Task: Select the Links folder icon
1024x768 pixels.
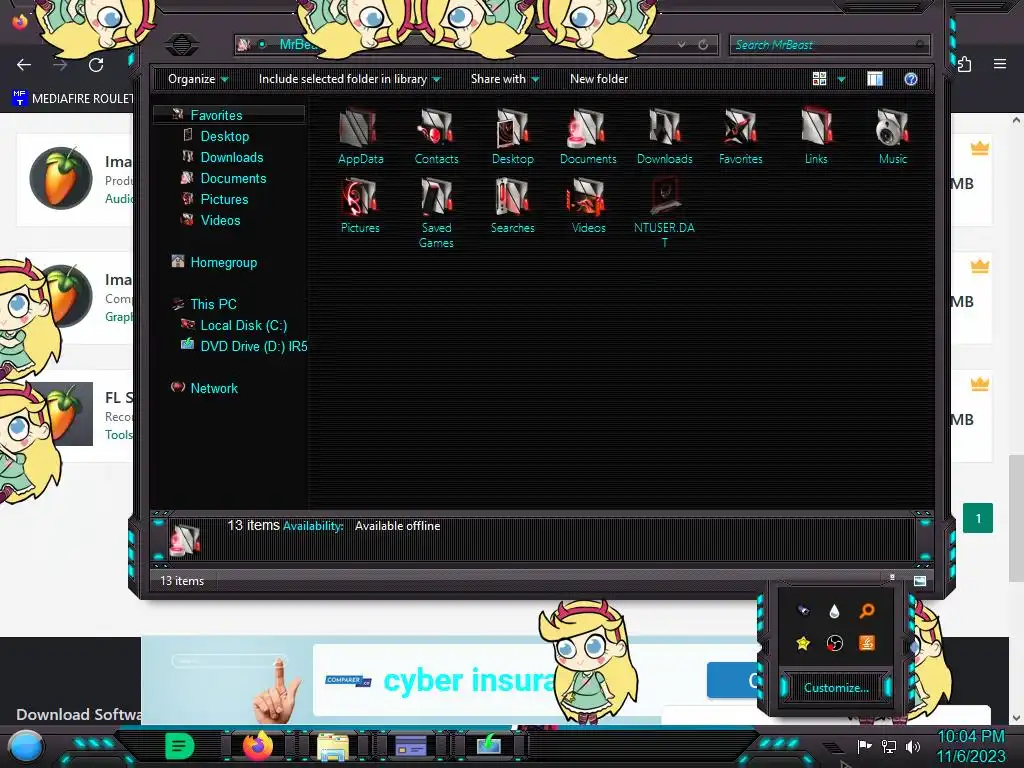Action: [x=816, y=136]
